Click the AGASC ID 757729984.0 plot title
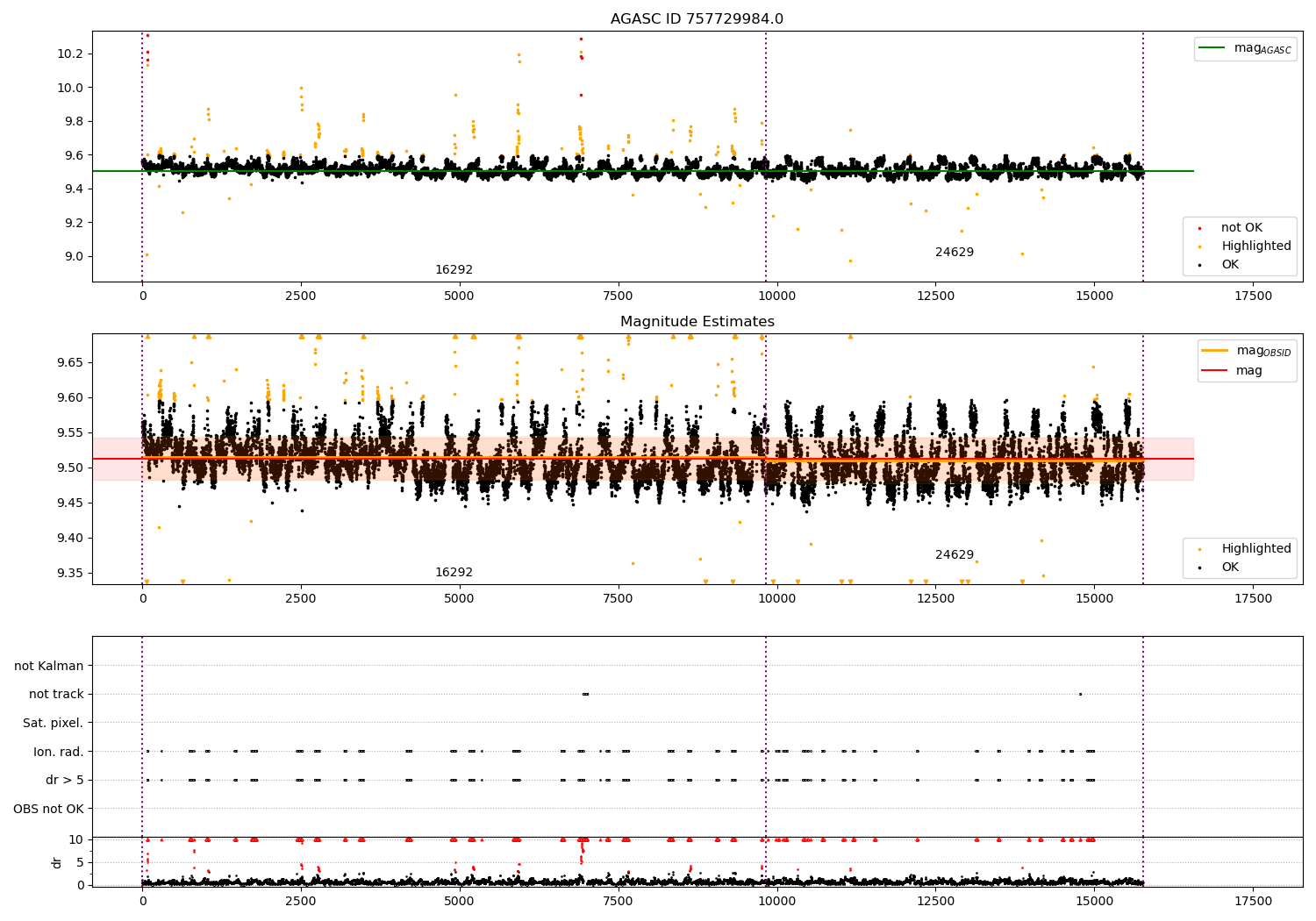 [x=697, y=19]
